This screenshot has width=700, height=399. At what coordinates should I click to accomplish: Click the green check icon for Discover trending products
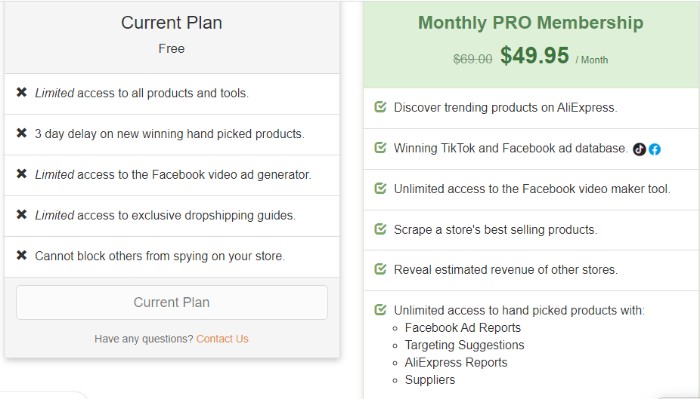coord(380,107)
